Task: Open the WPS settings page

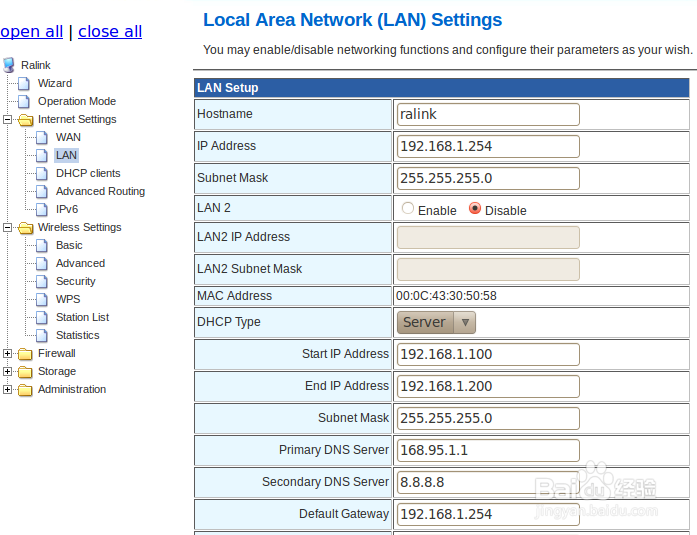Action: pos(68,299)
